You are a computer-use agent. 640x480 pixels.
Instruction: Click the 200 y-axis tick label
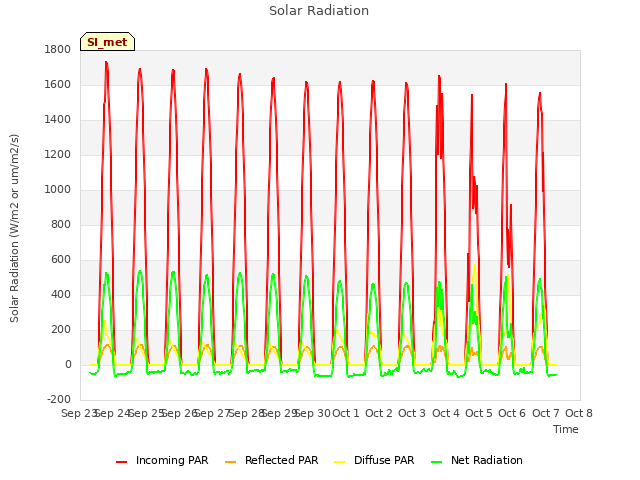pyautogui.click(x=61, y=330)
